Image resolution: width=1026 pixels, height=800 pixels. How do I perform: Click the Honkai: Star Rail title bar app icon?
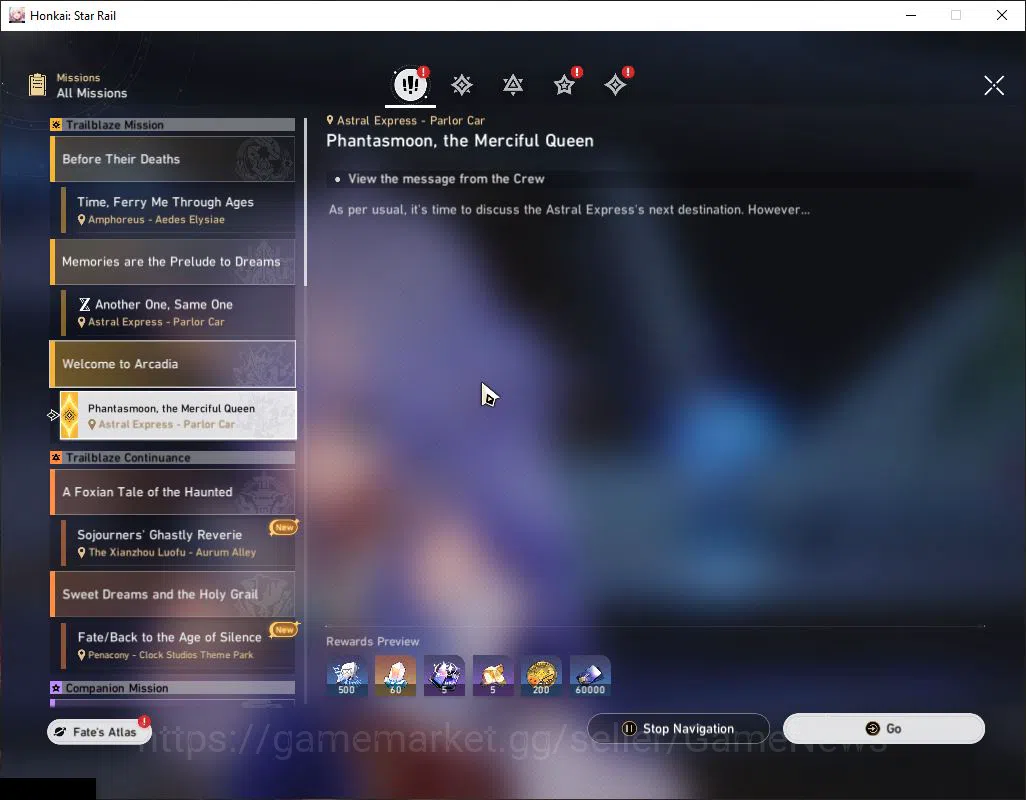pos(16,15)
